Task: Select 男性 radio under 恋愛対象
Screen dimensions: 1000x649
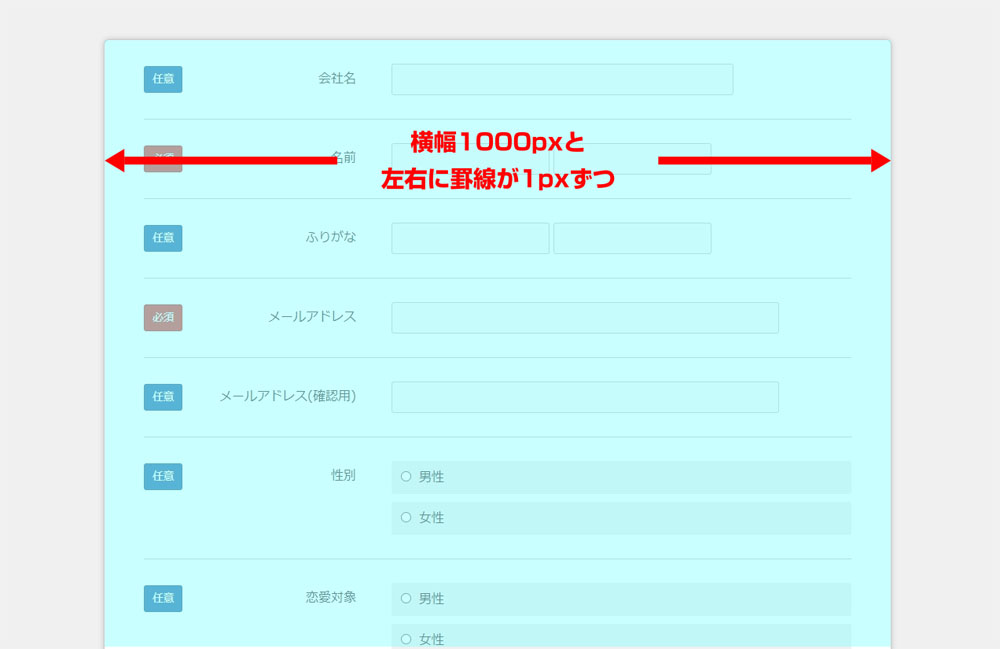Action: [406, 598]
